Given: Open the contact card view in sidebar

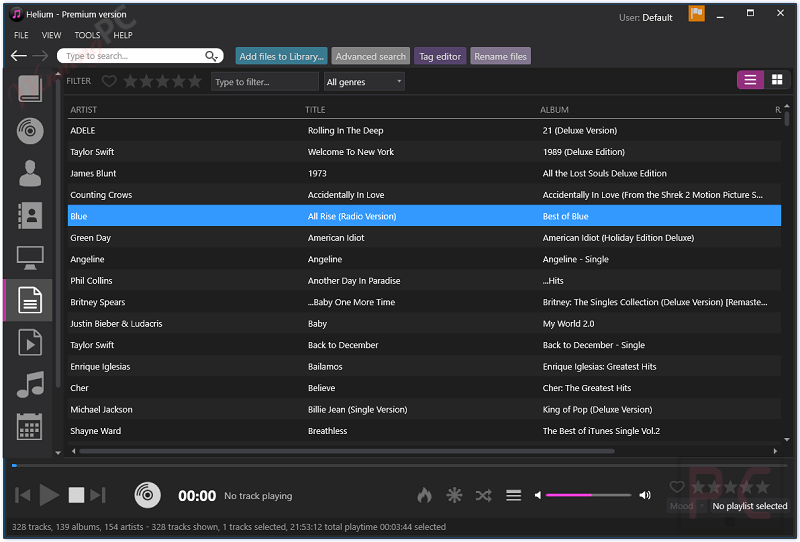Looking at the screenshot, I should click(x=30, y=215).
